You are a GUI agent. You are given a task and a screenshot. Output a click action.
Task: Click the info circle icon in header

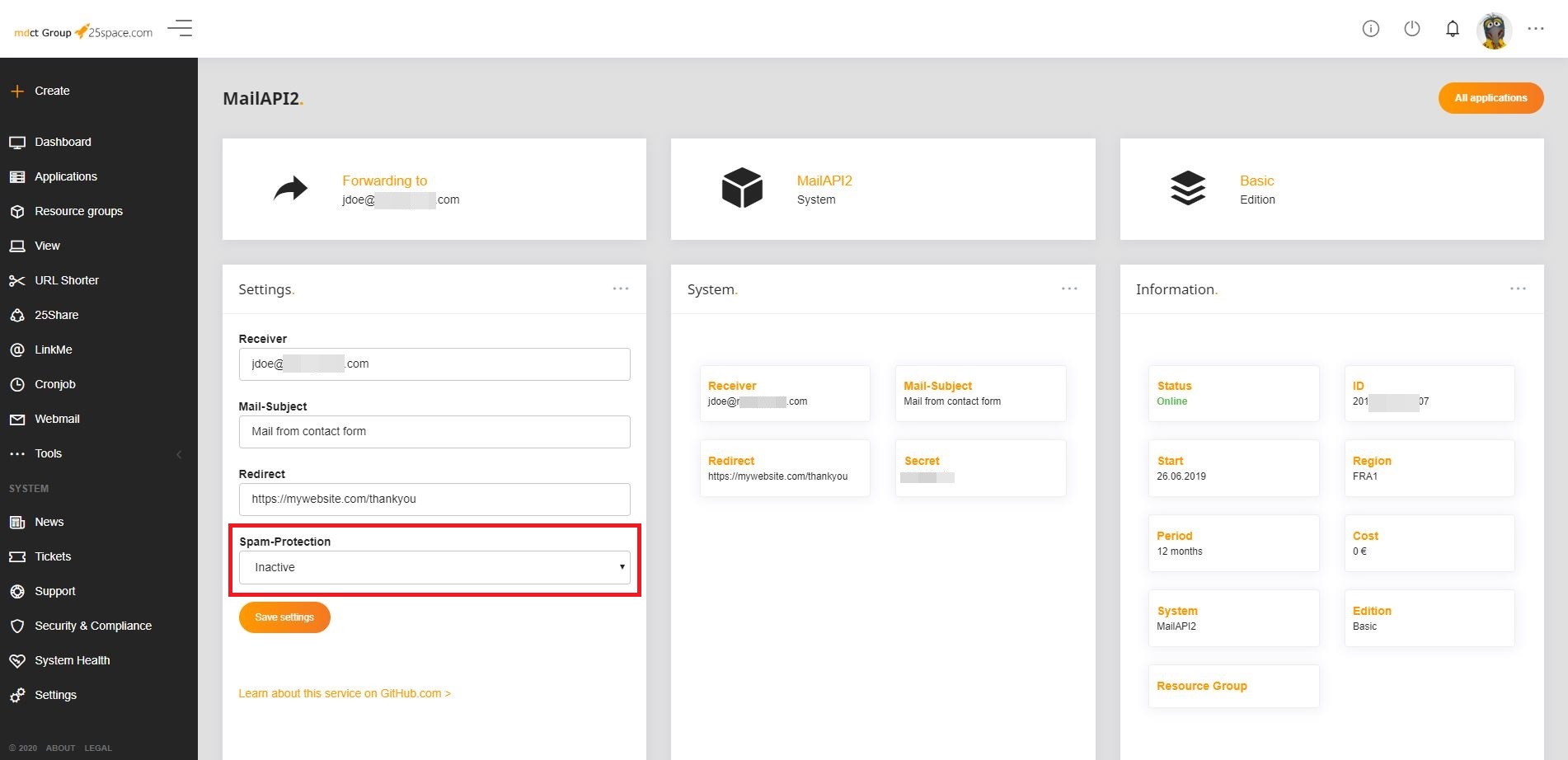(1371, 29)
